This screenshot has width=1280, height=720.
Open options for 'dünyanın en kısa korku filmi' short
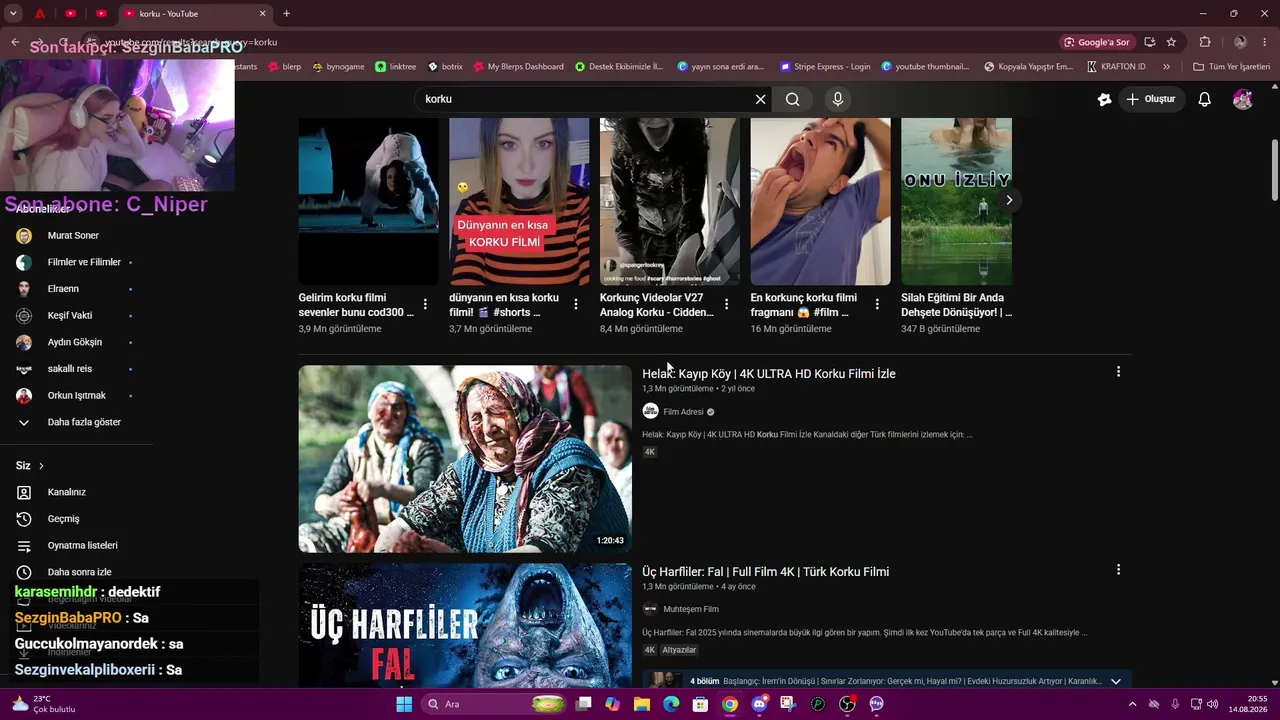tap(576, 304)
